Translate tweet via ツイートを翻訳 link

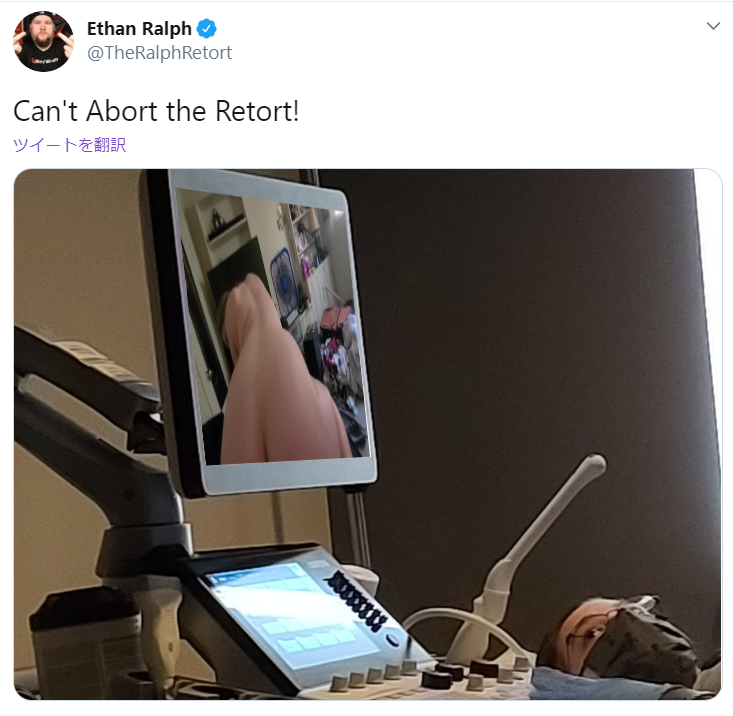click(x=70, y=145)
